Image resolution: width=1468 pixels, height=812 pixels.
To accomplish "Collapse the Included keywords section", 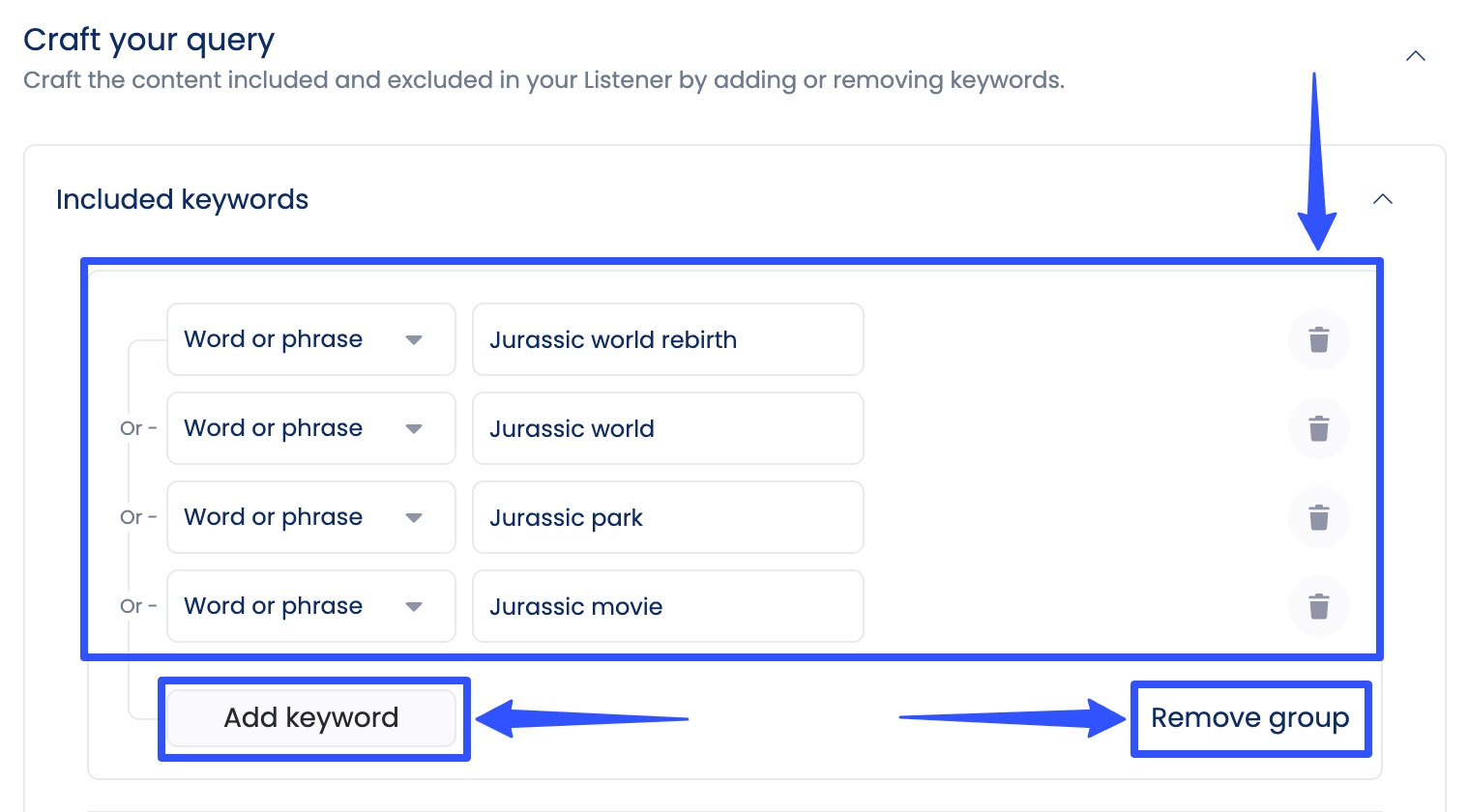I will pyautogui.click(x=1383, y=199).
